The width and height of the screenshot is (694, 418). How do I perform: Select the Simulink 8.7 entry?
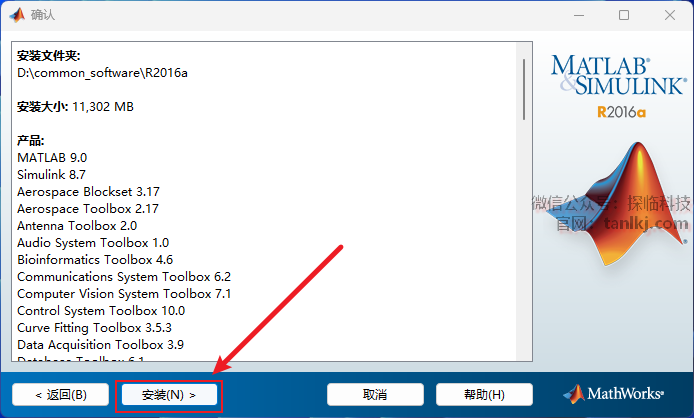click(51, 175)
